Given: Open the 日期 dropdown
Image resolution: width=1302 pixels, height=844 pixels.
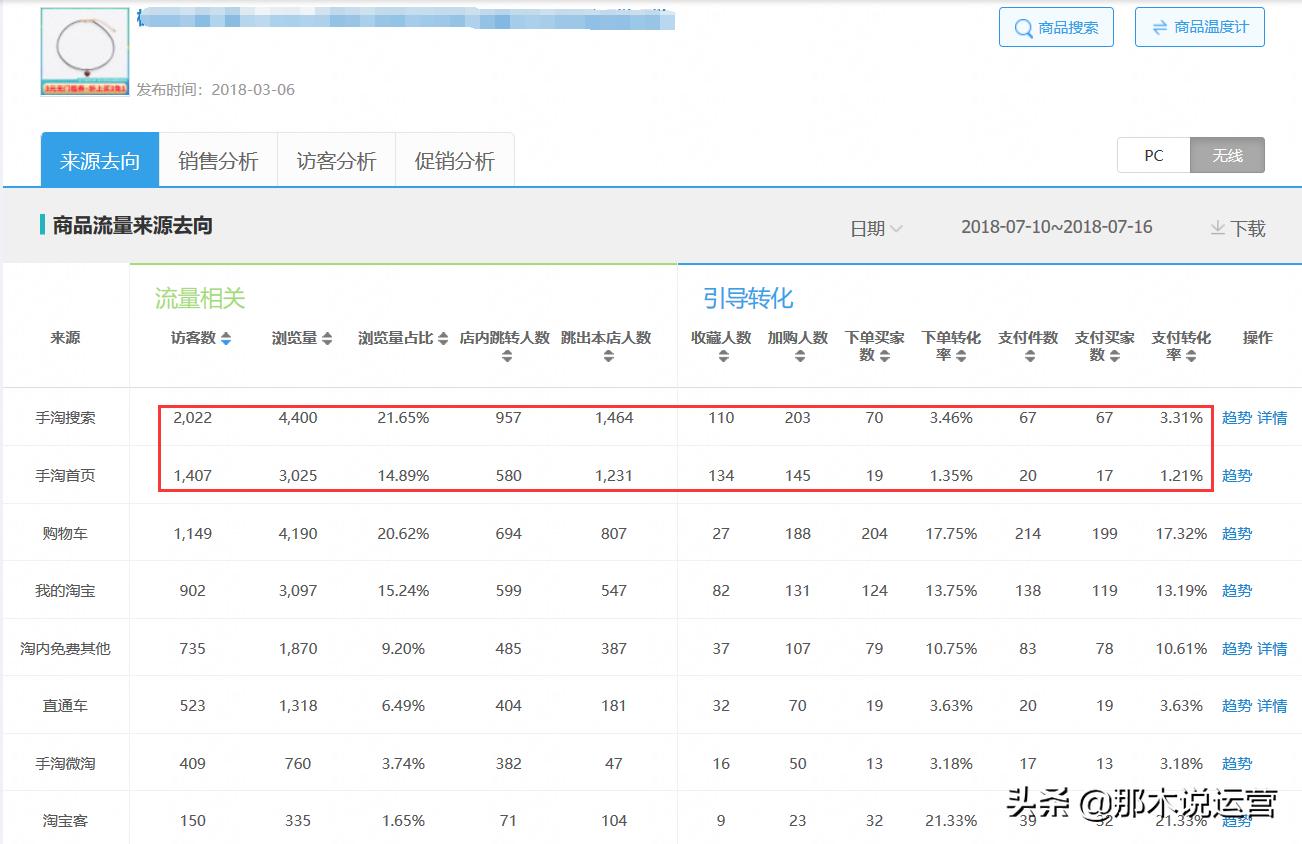Looking at the screenshot, I should [x=874, y=228].
